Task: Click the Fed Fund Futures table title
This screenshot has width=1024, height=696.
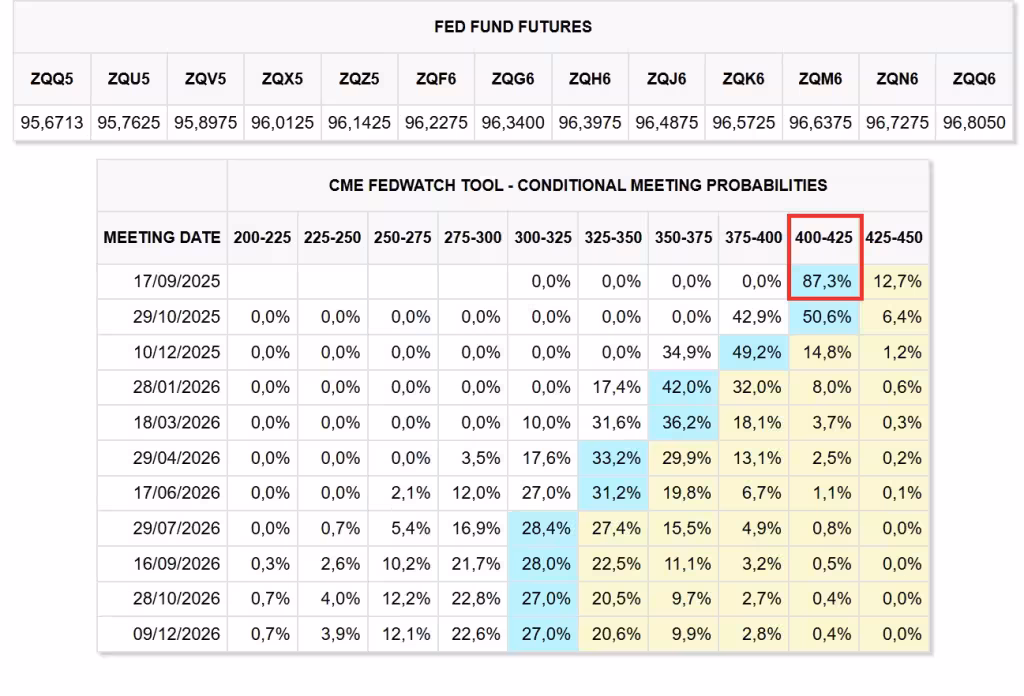Action: point(512,27)
